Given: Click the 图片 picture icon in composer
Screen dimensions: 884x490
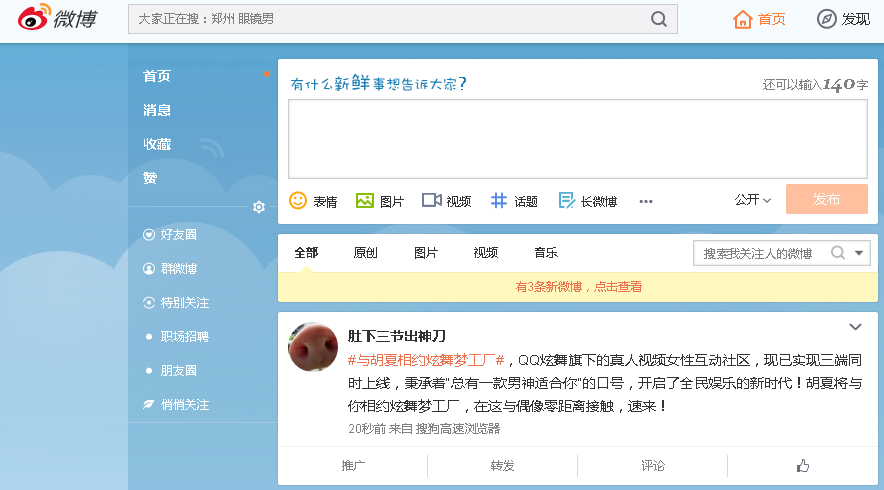Looking at the screenshot, I should click(x=365, y=200).
